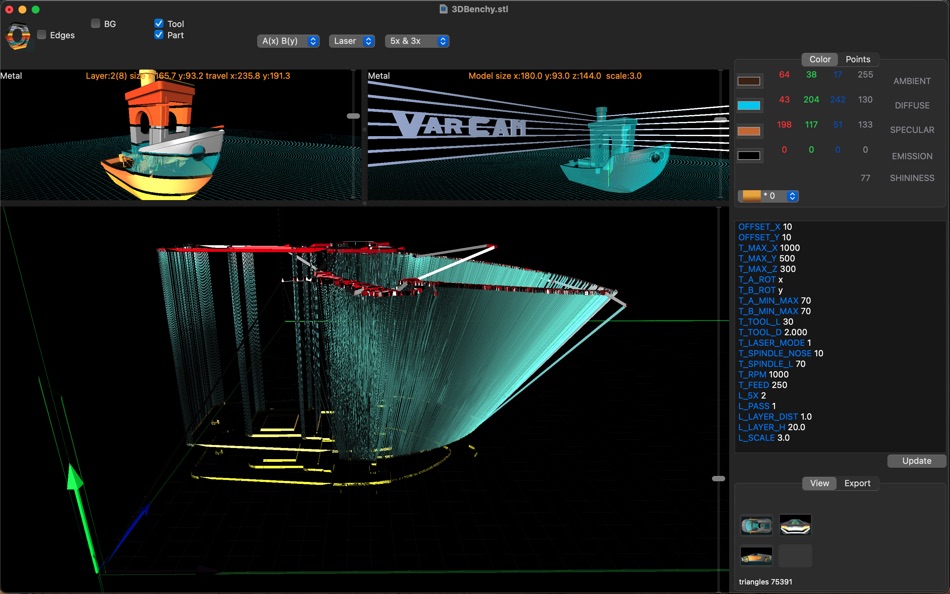This screenshot has height=594, width=950.
Task: Enable the BG checkbox
Action: tap(95, 23)
